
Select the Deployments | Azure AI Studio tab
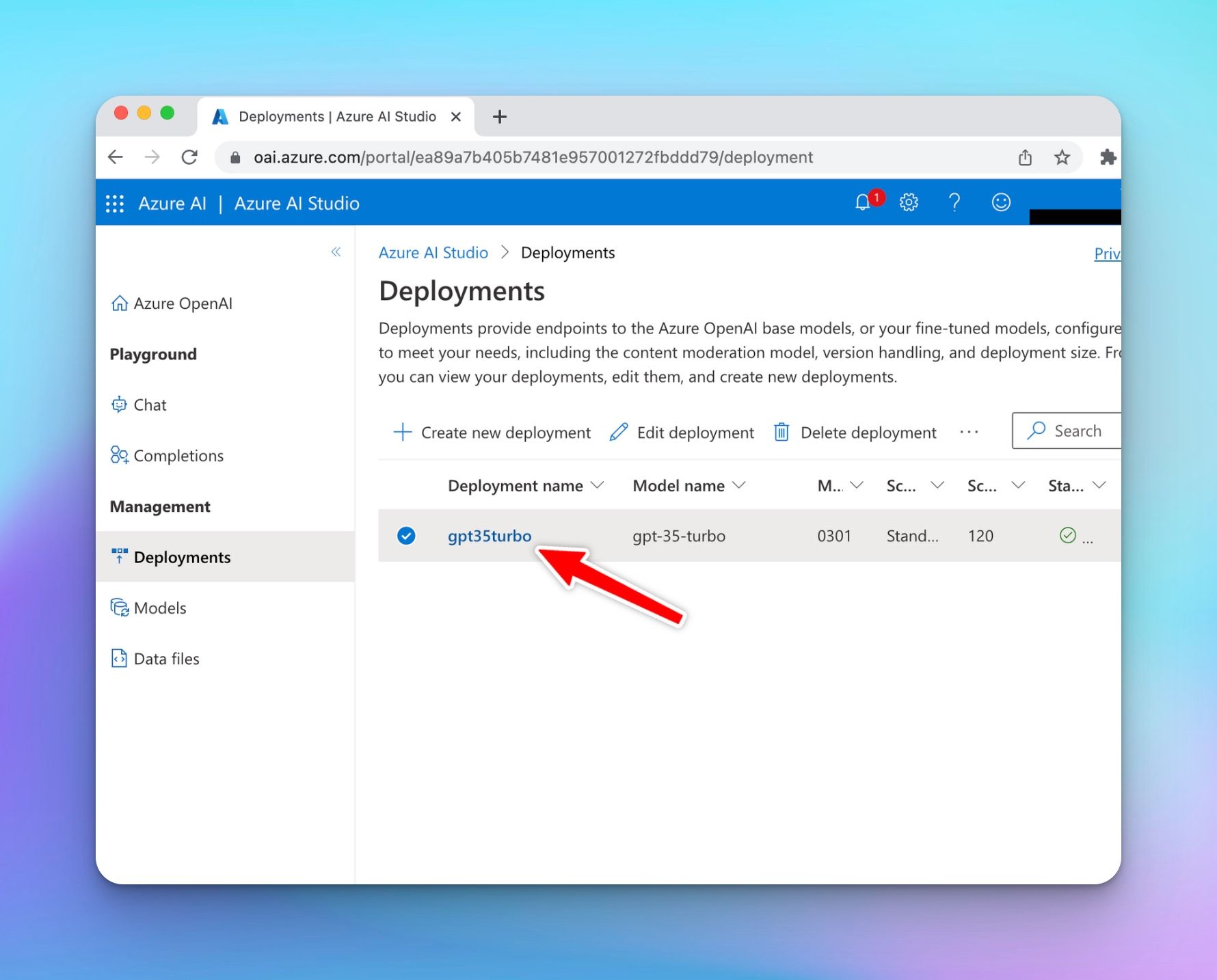[336, 117]
